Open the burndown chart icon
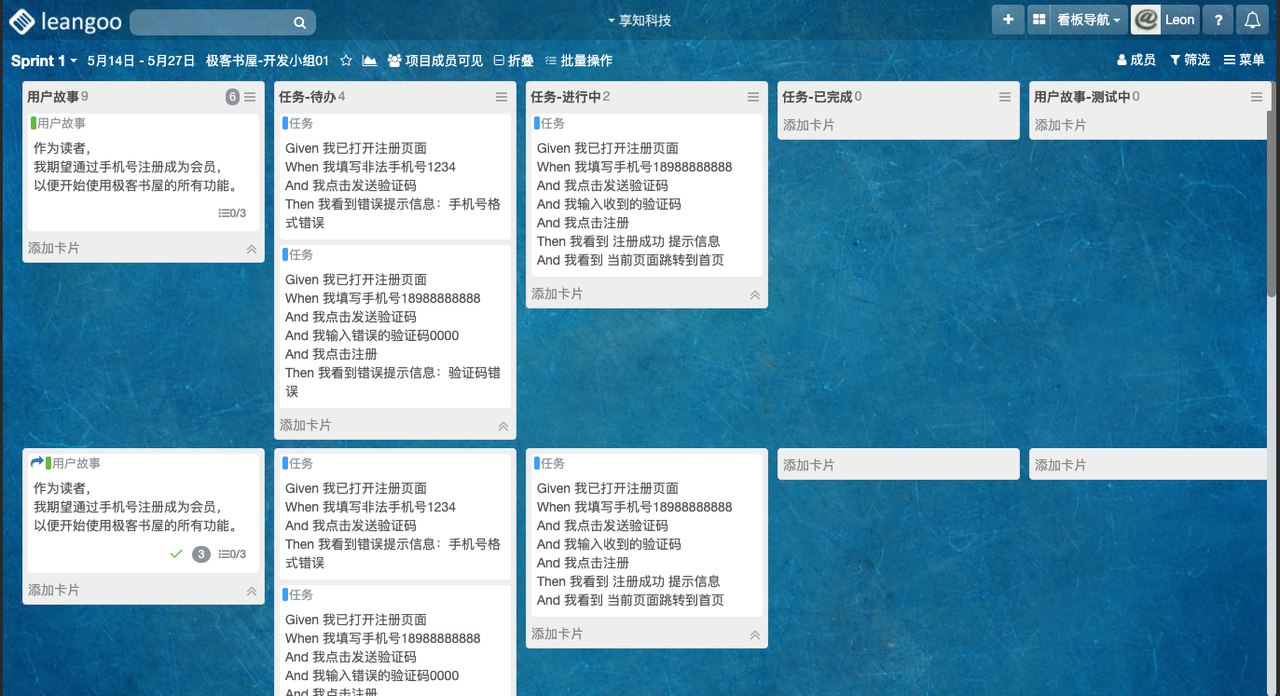The image size is (1280, 696). point(370,61)
